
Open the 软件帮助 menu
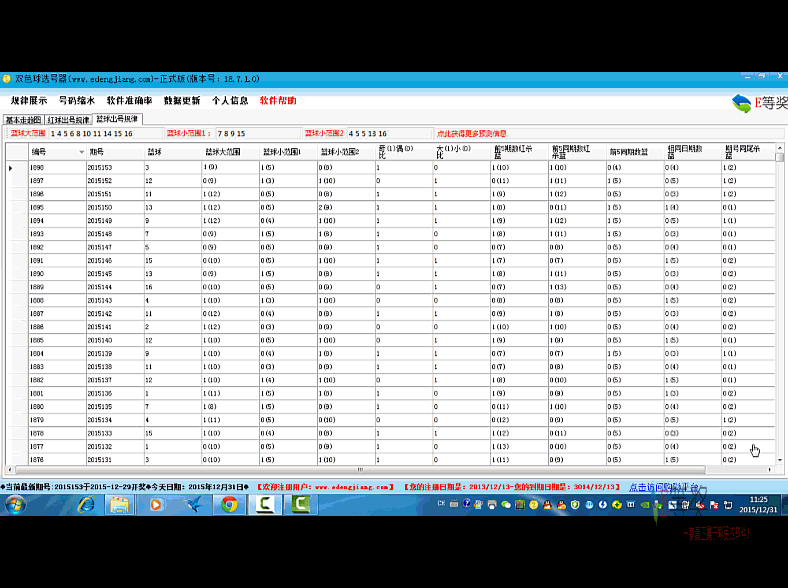coord(278,101)
